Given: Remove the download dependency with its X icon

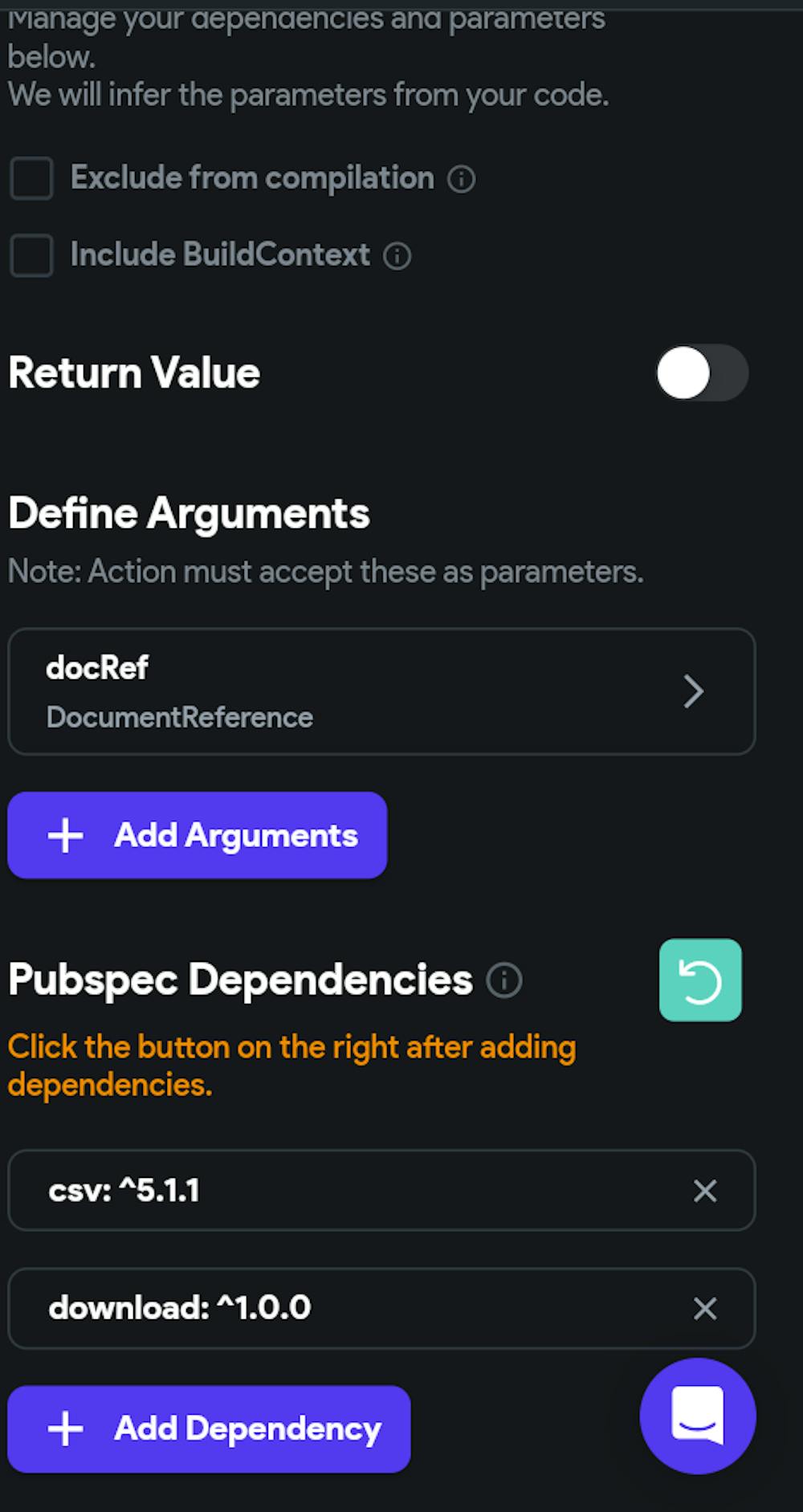Looking at the screenshot, I should click(705, 1309).
